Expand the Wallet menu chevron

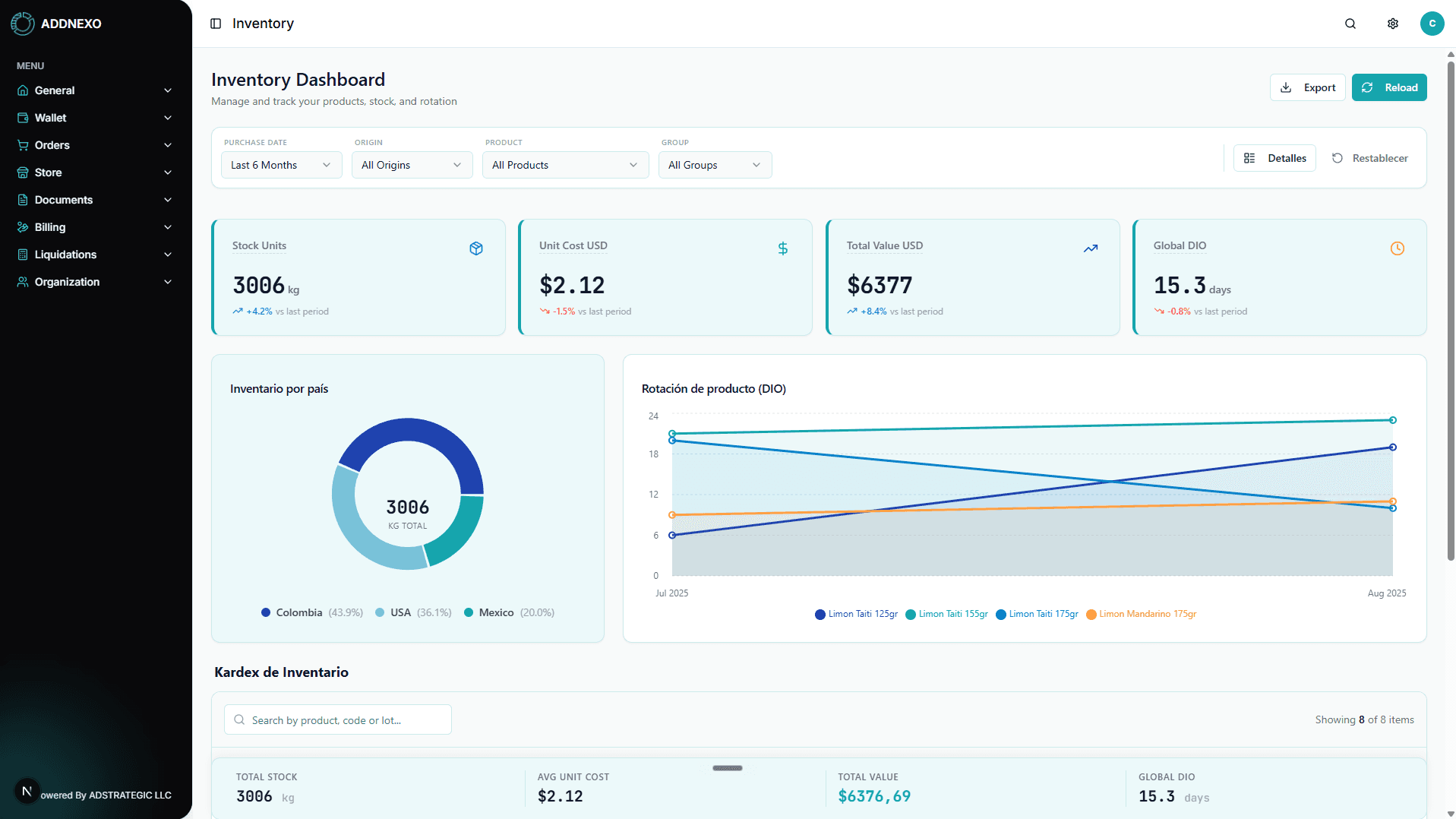168,118
